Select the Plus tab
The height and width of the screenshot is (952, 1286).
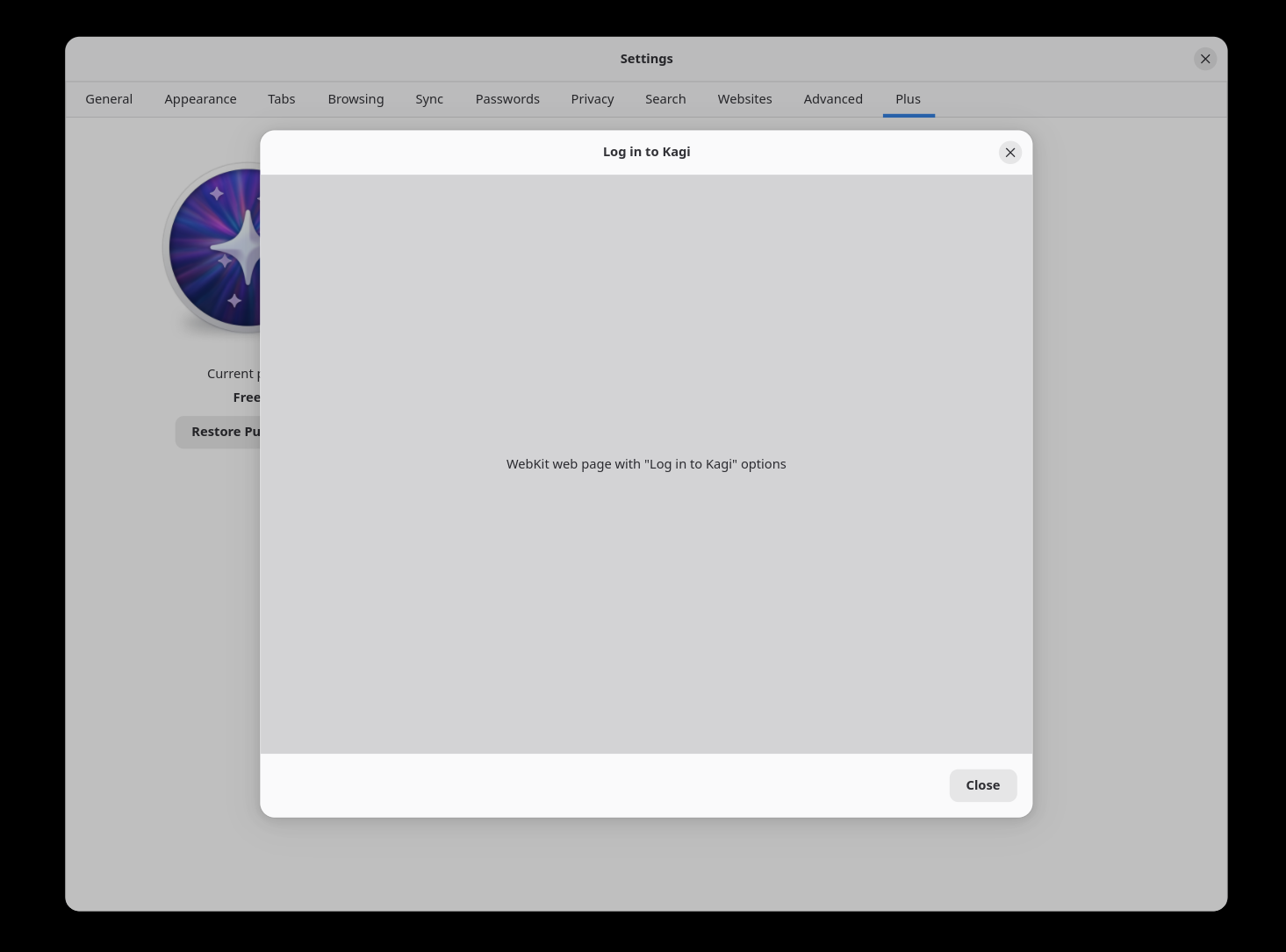point(908,98)
